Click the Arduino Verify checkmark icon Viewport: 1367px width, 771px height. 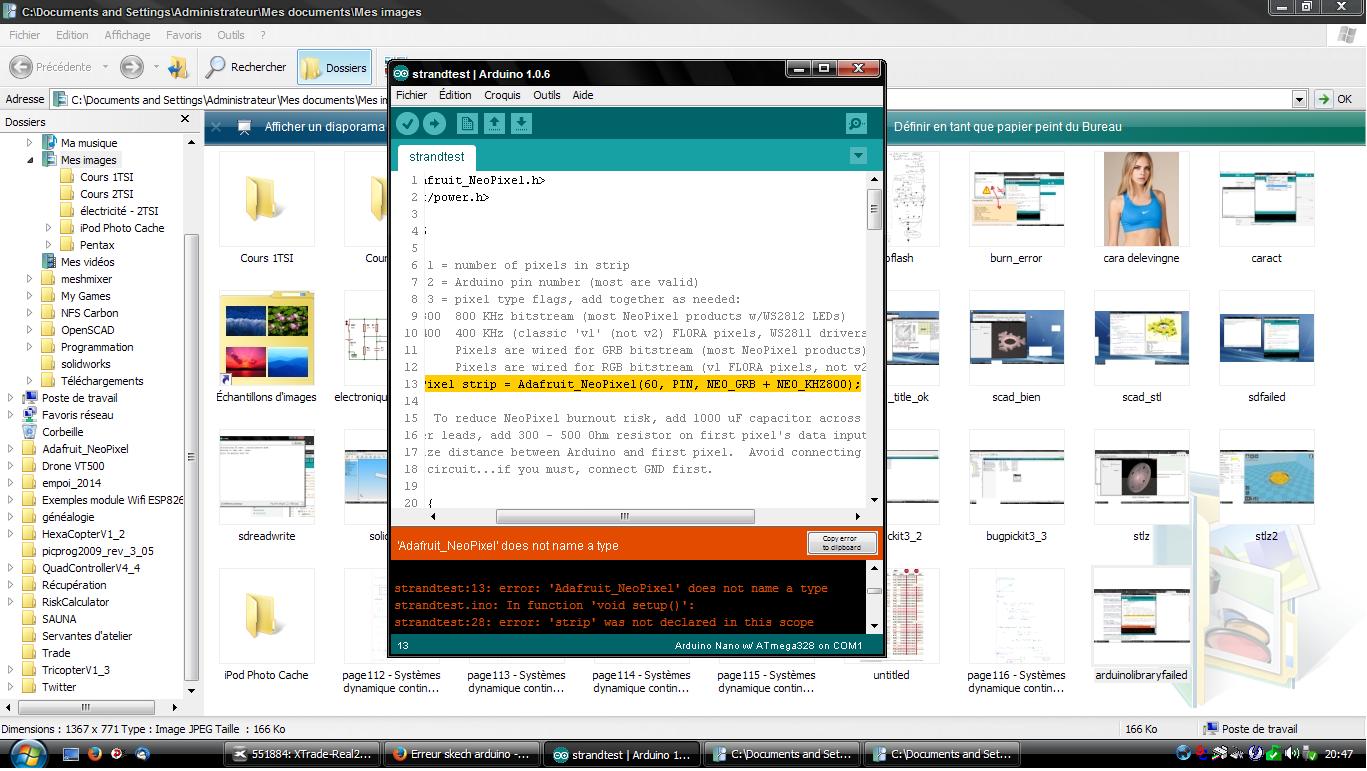pyautogui.click(x=407, y=123)
